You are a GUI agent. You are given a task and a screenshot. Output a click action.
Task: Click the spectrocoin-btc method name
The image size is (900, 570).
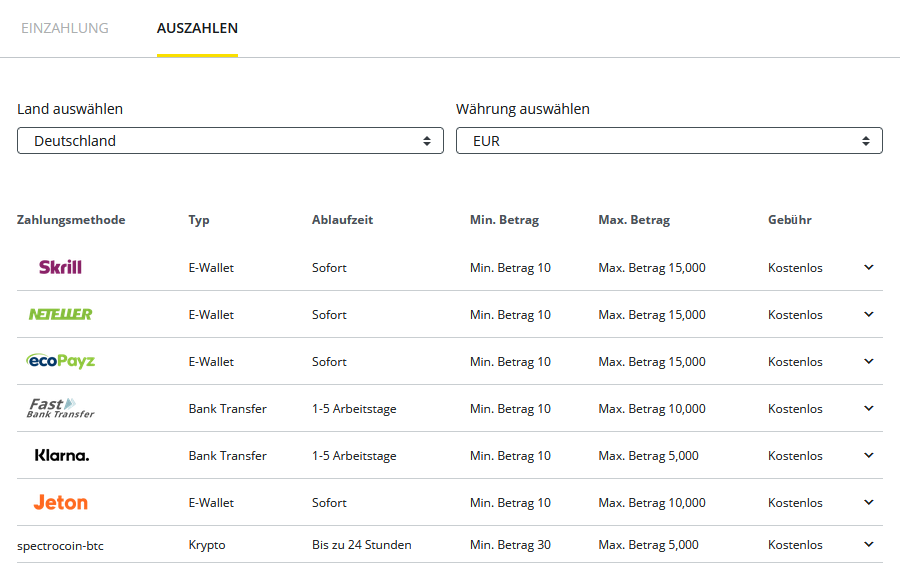click(60, 546)
